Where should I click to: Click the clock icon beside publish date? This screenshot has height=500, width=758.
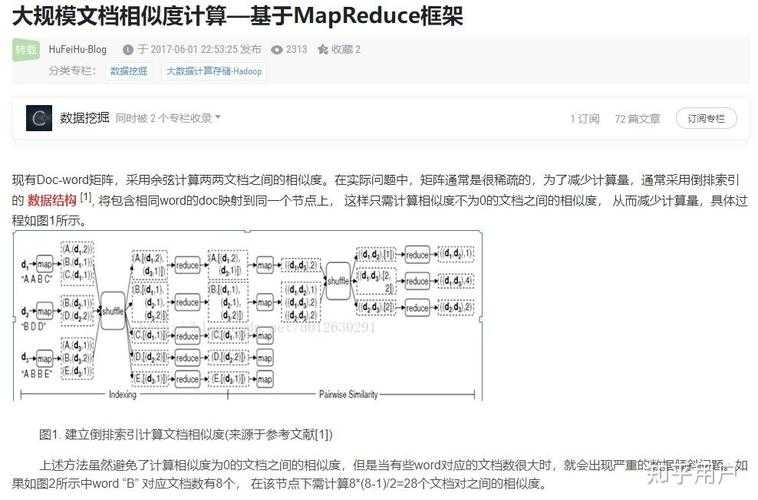[x=128, y=49]
